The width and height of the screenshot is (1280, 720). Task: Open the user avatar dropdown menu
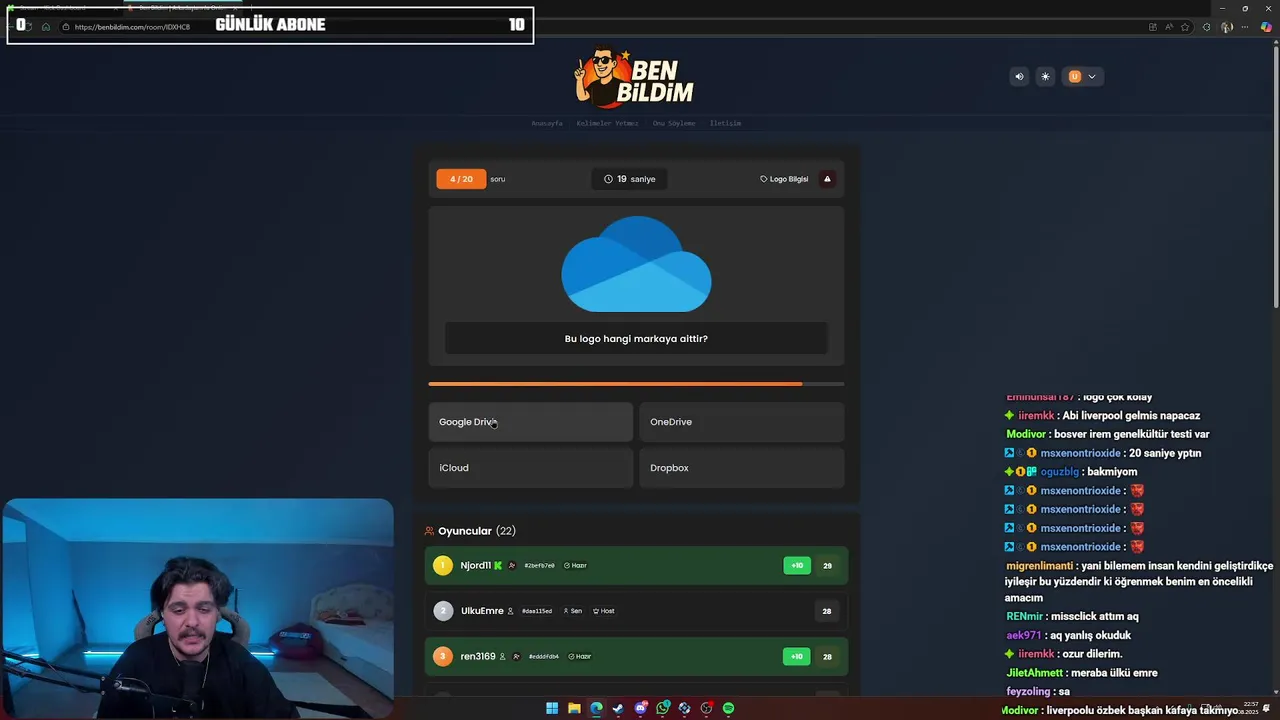1083,76
